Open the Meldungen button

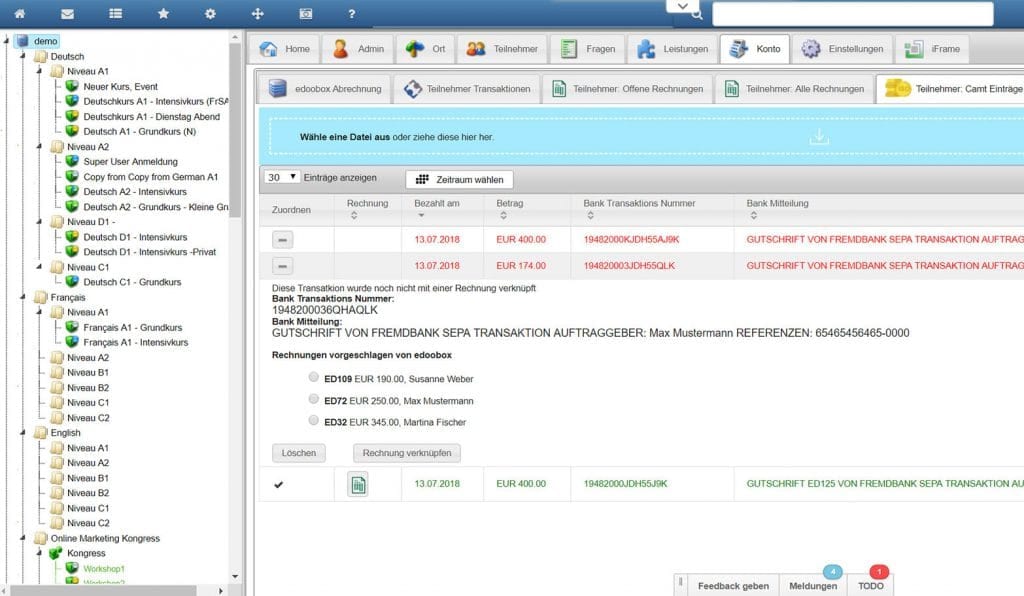[812, 586]
